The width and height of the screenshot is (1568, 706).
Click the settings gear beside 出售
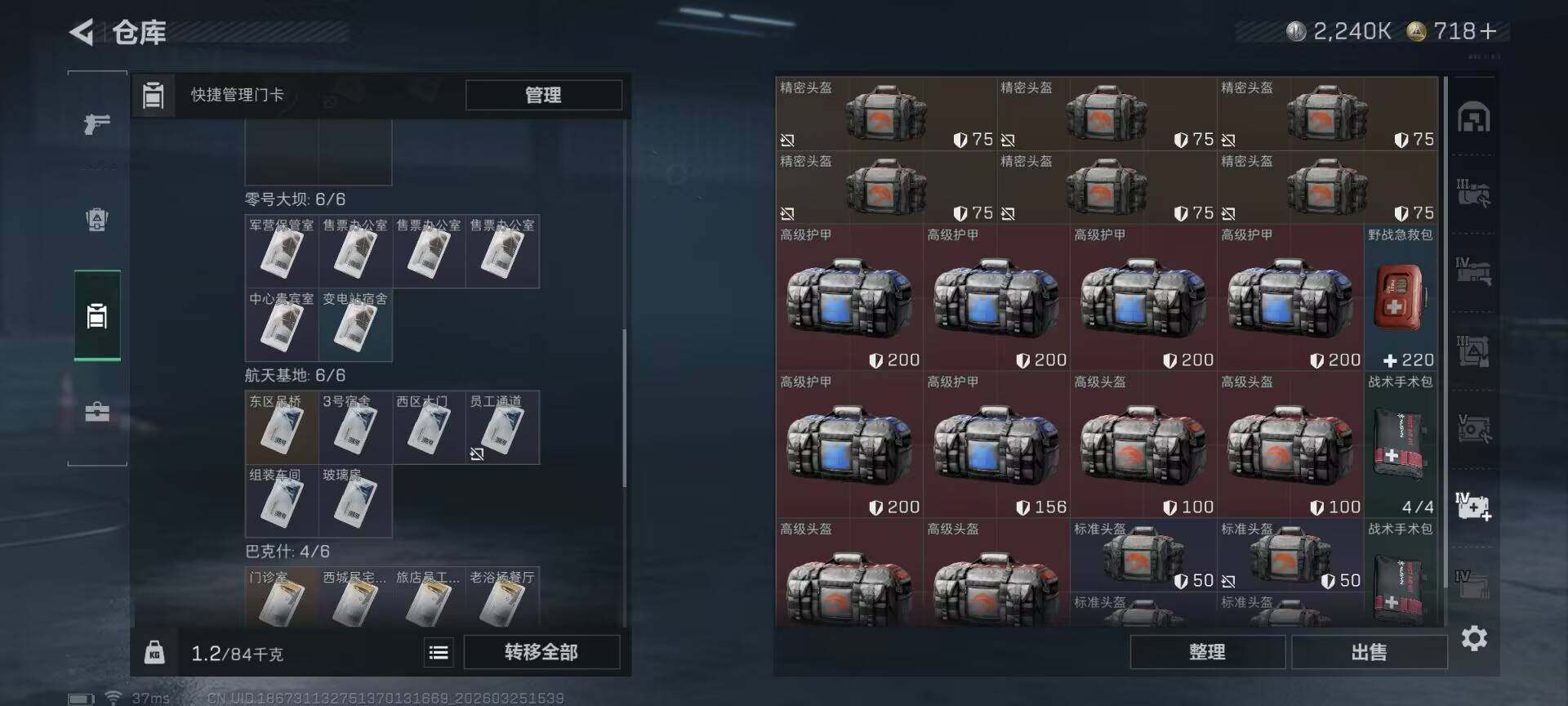(x=1474, y=638)
